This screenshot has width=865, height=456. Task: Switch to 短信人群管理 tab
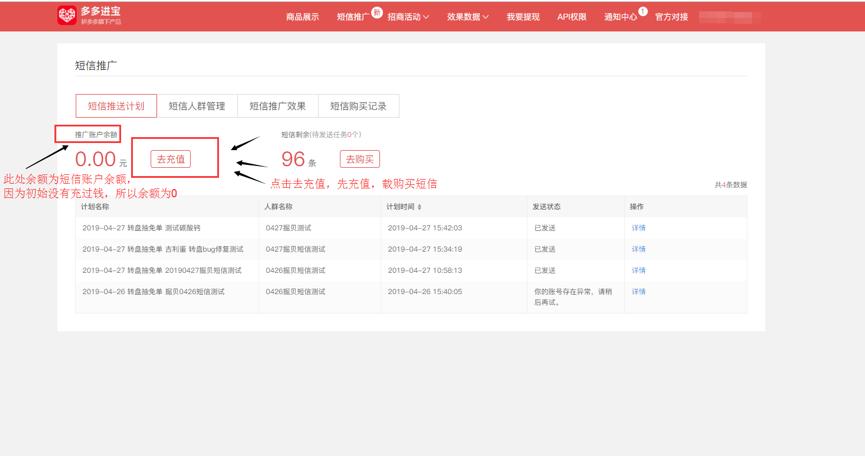click(197, 106)
